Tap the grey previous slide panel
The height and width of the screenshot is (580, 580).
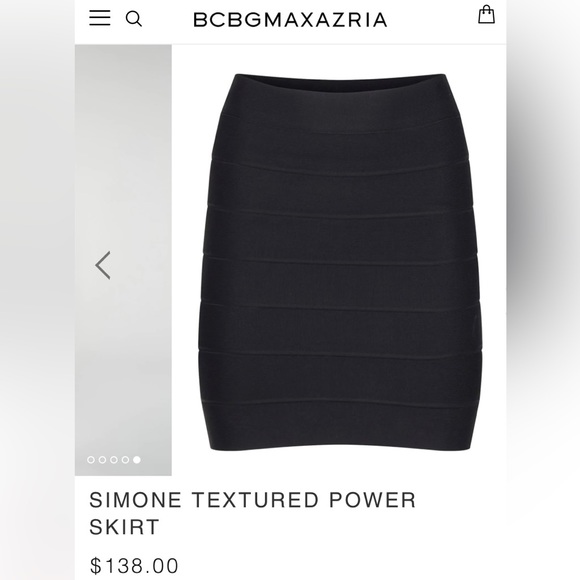point(123,260)
